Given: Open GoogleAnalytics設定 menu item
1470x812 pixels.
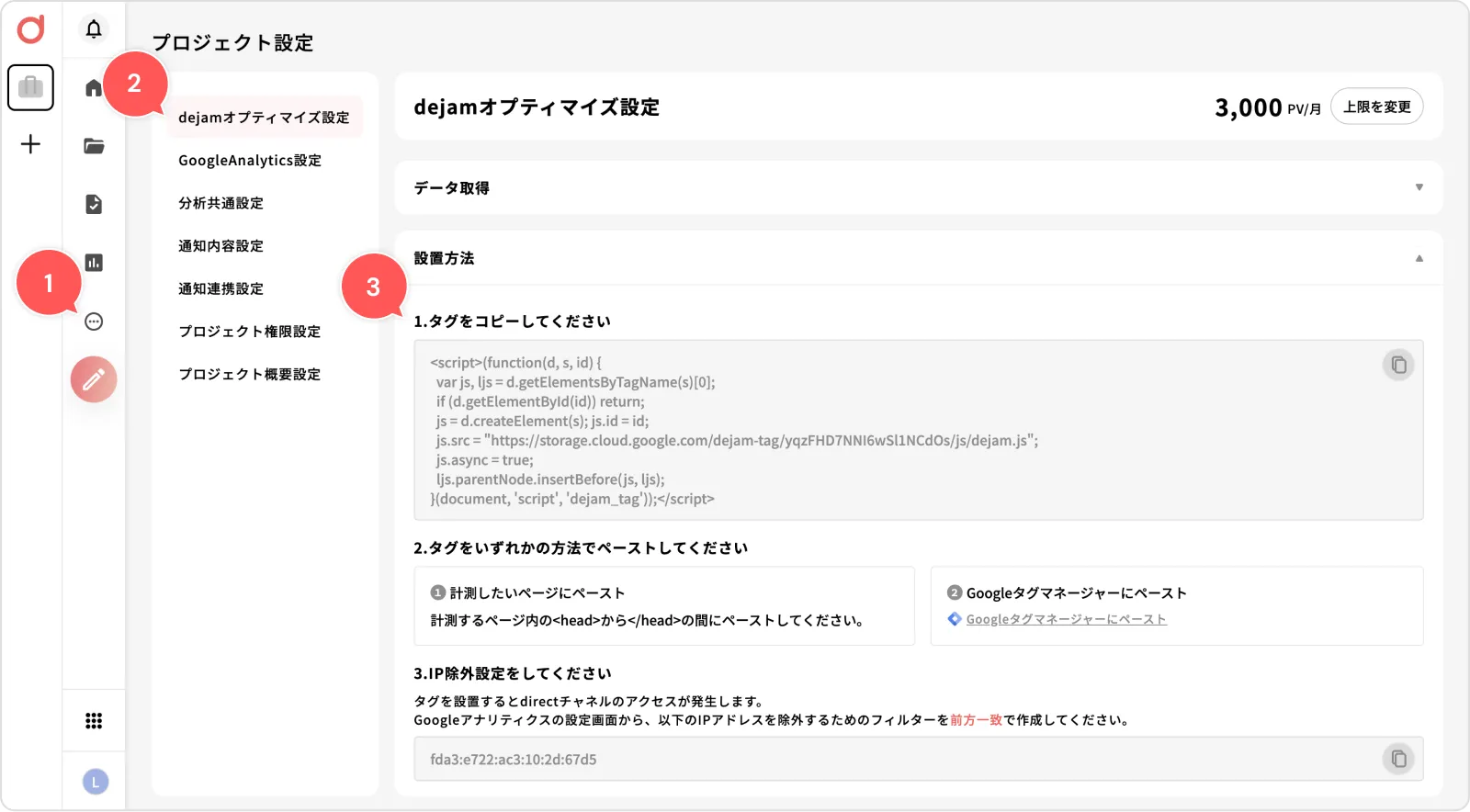Looking at the screenshot, I should coord(250,161).
